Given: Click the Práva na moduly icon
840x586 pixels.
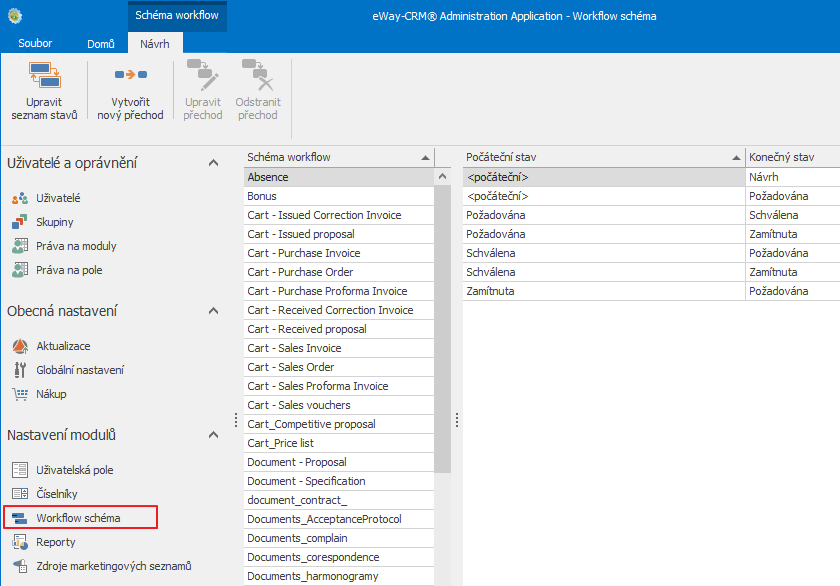Looking at the screenshot, I should (x=20, y=246).
